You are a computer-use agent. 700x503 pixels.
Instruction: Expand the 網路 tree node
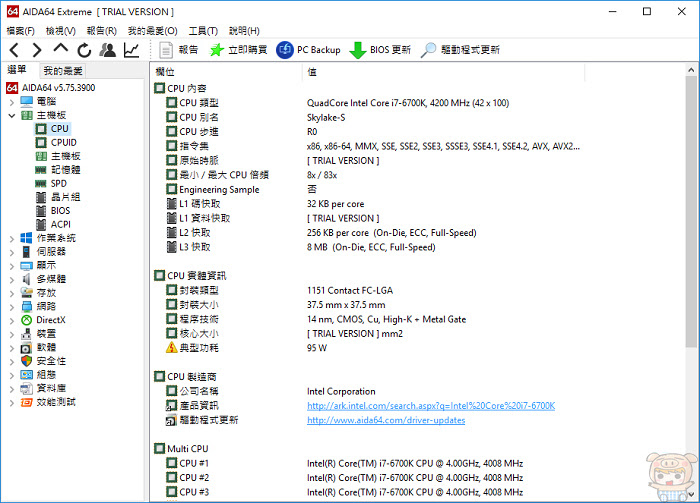(x=12, y=307)
